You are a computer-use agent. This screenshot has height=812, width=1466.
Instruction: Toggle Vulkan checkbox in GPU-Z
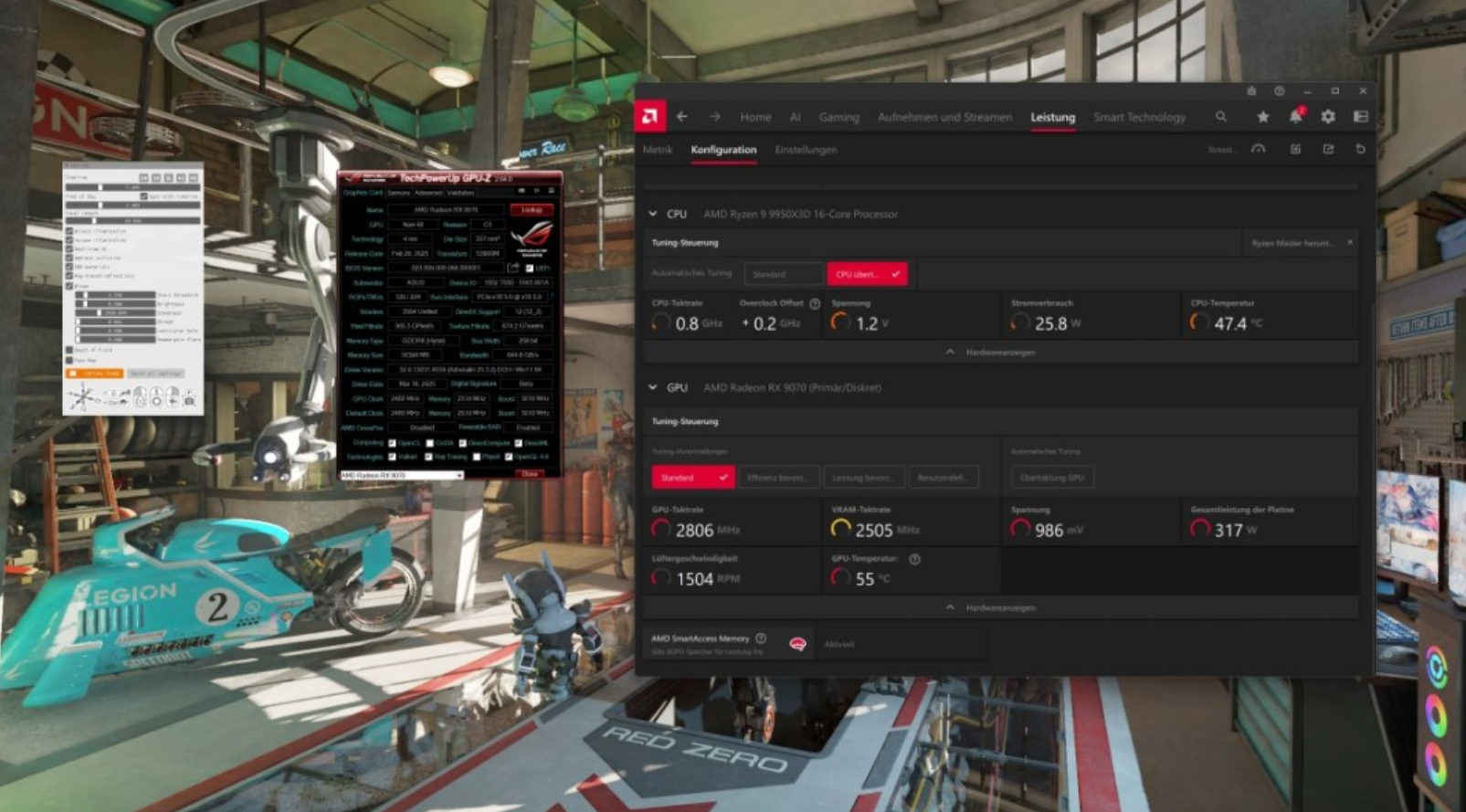coord(392,457)
